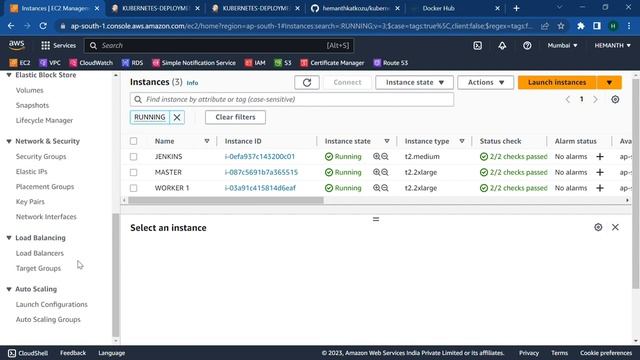640x360 pixels.
Task: Click the horizontal table scrollbar
Action: tap(226, 200)
